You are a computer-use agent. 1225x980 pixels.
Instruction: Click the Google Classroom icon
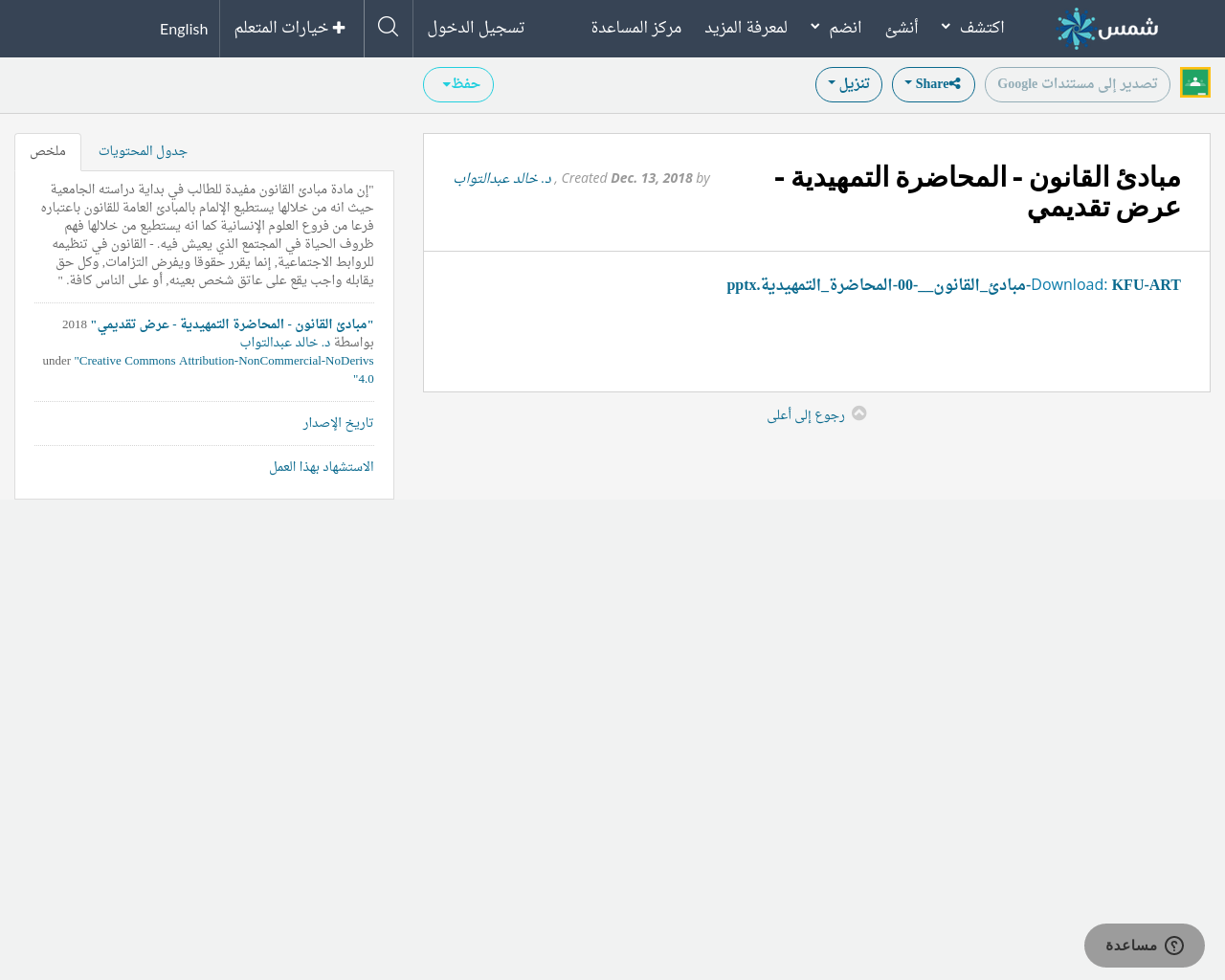coord(1195,82)
